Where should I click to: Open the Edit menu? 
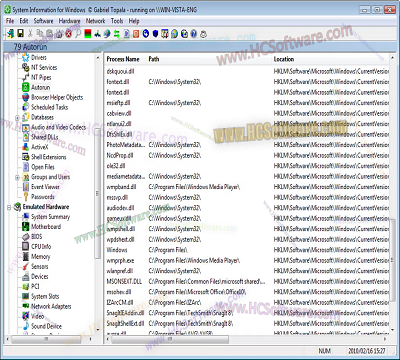[24, 21]
